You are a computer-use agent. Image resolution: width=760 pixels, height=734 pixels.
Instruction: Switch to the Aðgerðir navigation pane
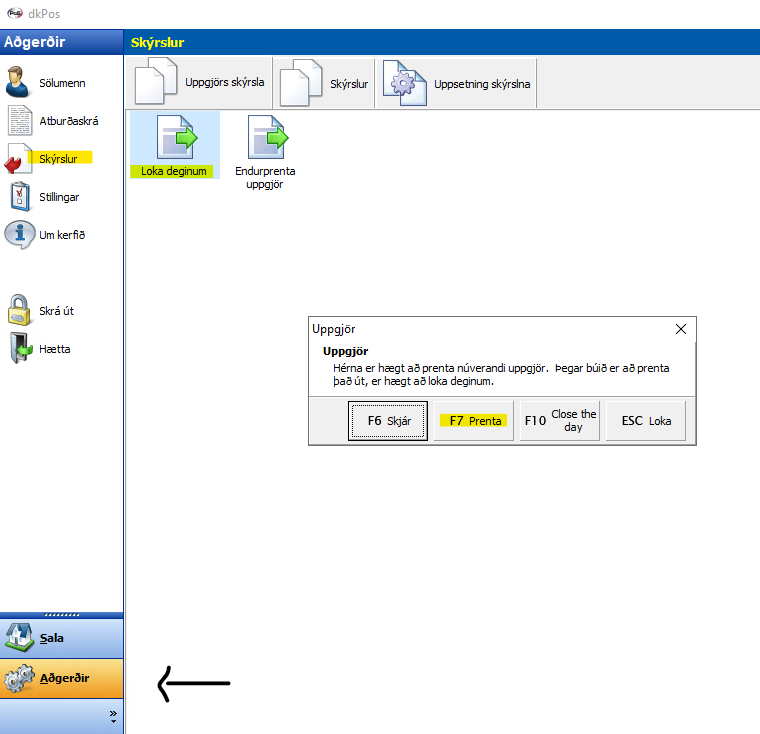click(x=61, y=678)
